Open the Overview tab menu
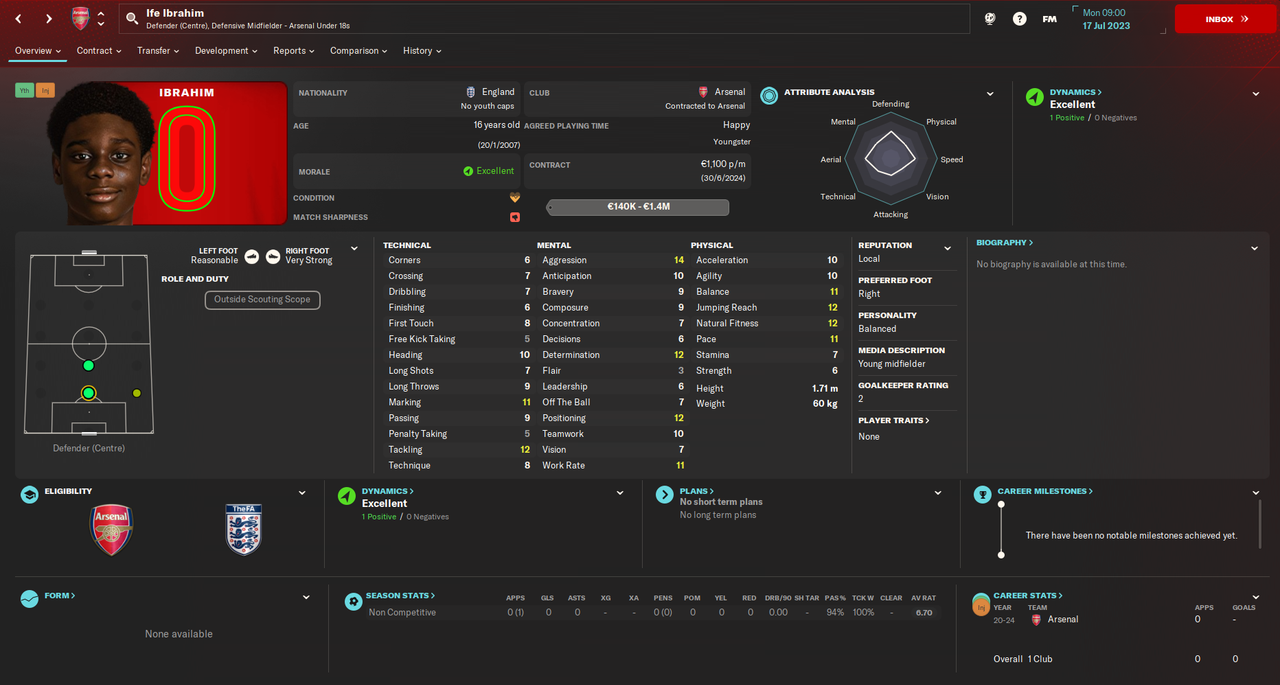Screen dimensions: 1280x685 click(38, 51)
